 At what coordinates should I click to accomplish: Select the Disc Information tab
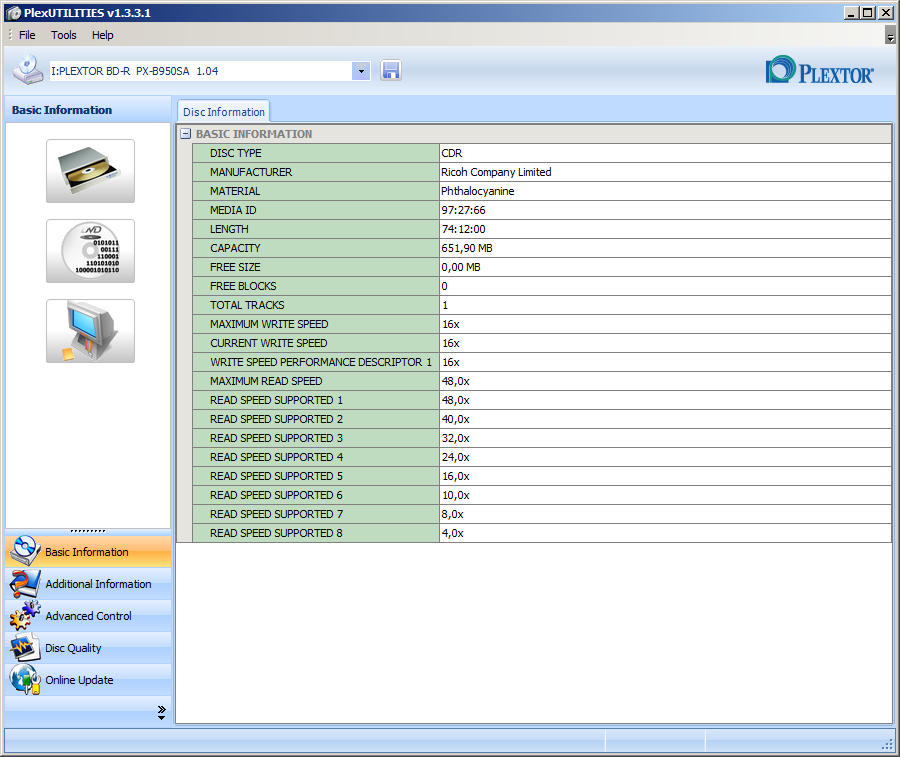(x=224, y=112)
